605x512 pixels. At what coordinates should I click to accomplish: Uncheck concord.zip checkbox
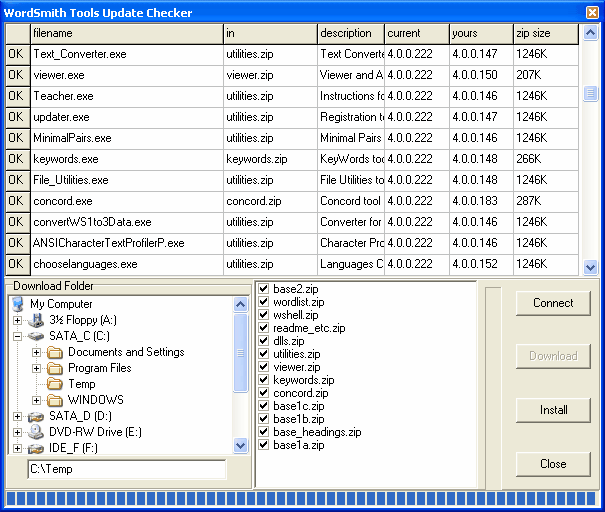coord(264,393)
